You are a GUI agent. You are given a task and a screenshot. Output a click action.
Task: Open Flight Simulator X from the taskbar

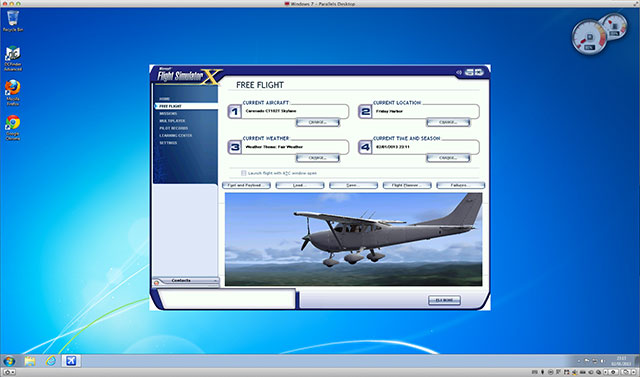point(71,361)
